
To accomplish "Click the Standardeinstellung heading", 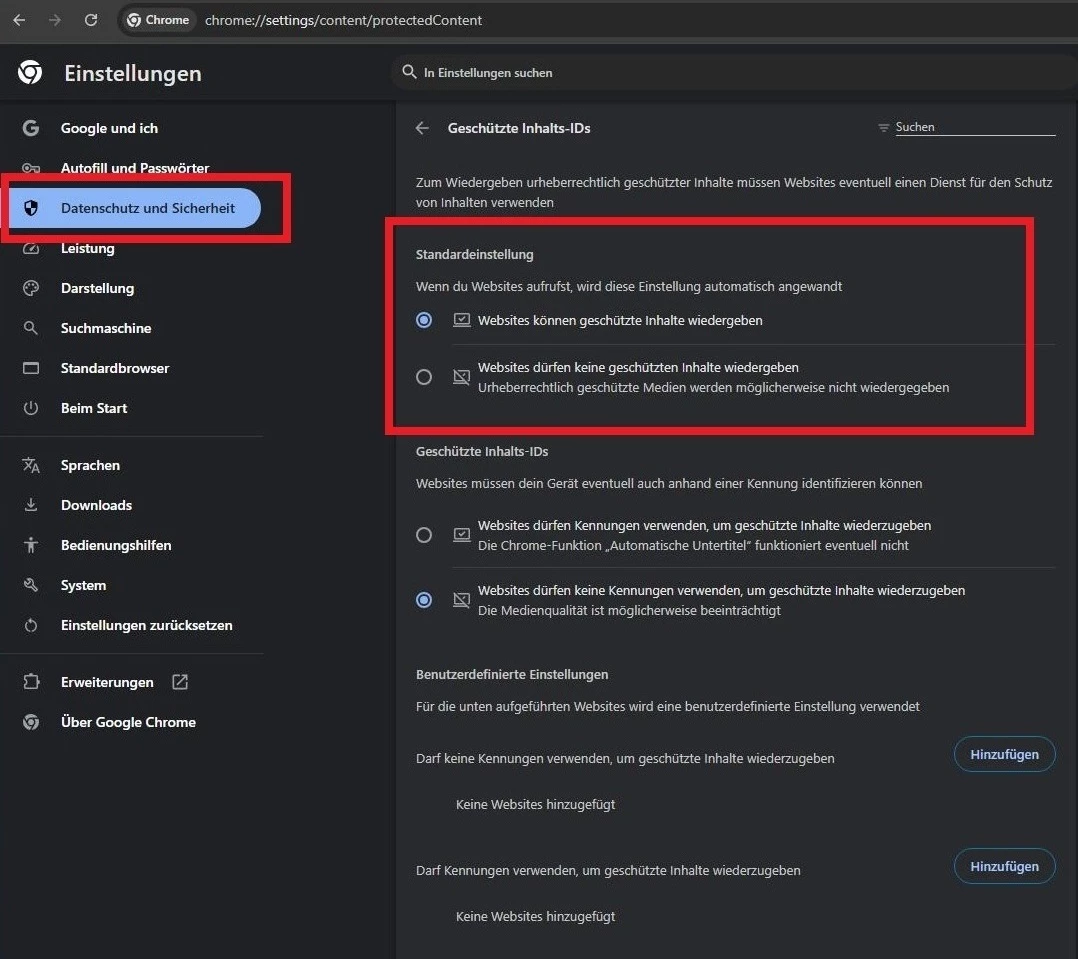I will tap(474, 254).
